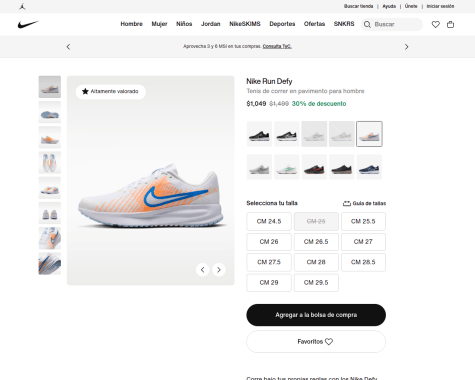The height and width of the screenshot is (380, 475).
Task: Open Deportes menu
Action: (x=282, y=24)
